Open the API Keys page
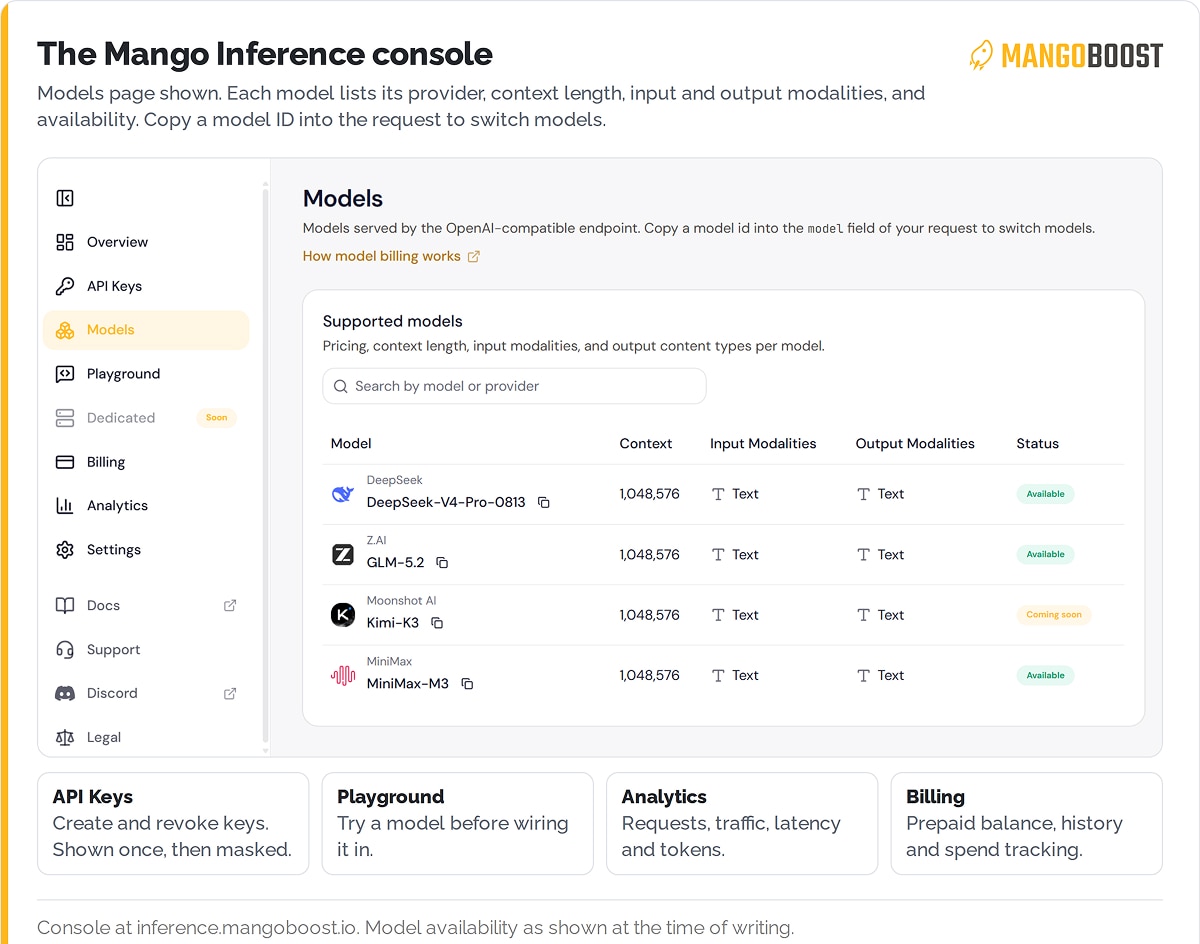Image resolution: width=1200 pixels, height=944 pixels. (x=146, y=286)
